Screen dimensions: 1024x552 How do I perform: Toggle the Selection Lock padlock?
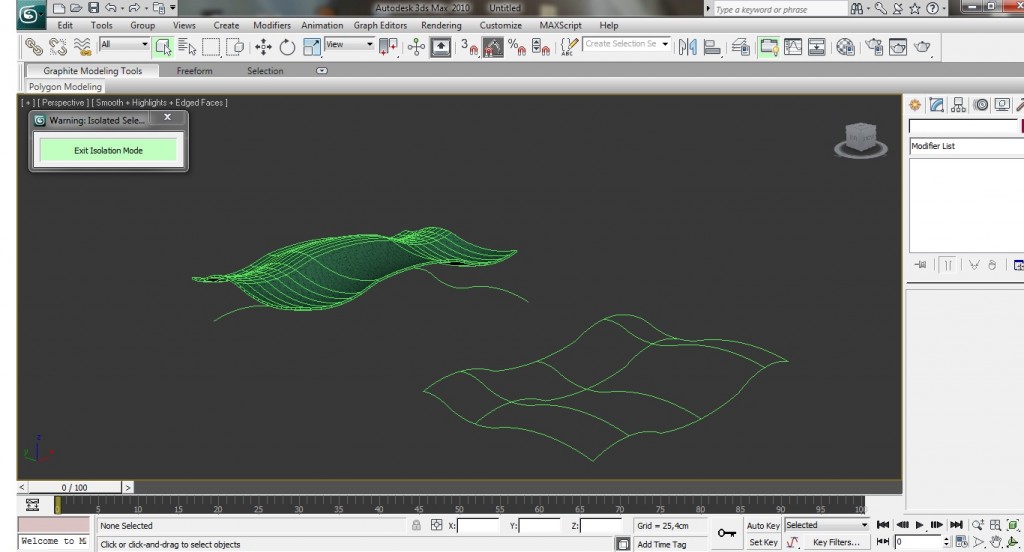point(416,525)
